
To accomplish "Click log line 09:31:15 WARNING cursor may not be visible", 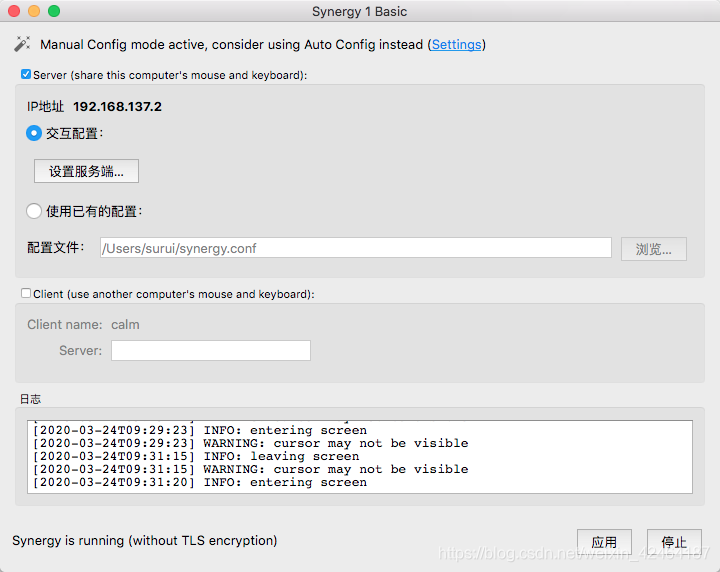I will tap(251, 470).
